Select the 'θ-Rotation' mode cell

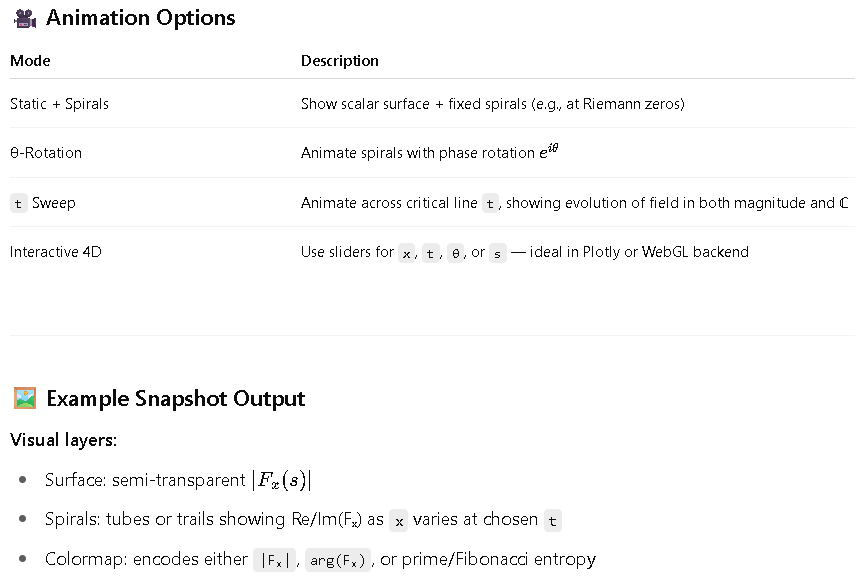pos(46,152)
